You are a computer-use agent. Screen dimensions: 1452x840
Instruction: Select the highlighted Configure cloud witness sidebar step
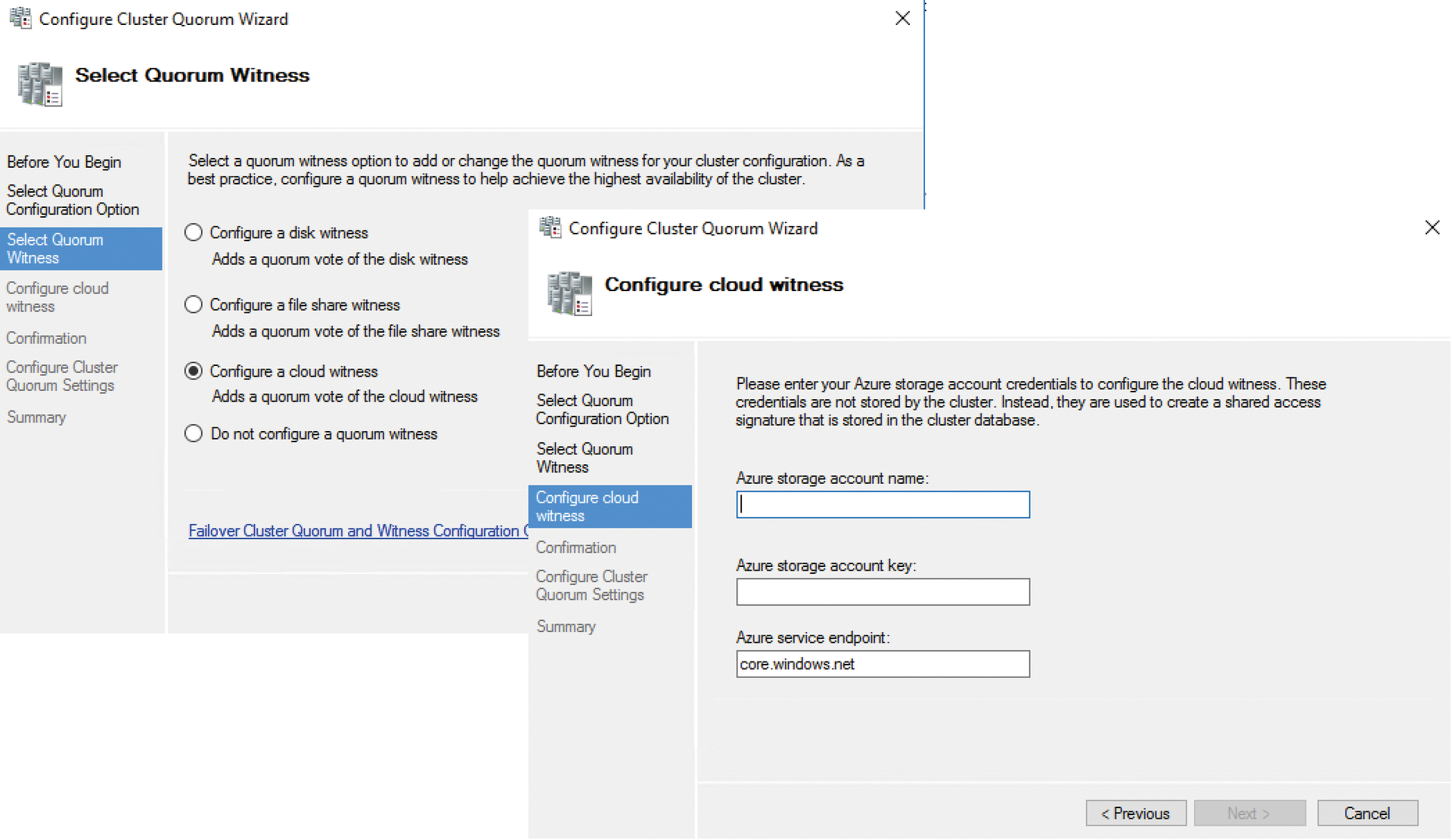pos(587,506)
